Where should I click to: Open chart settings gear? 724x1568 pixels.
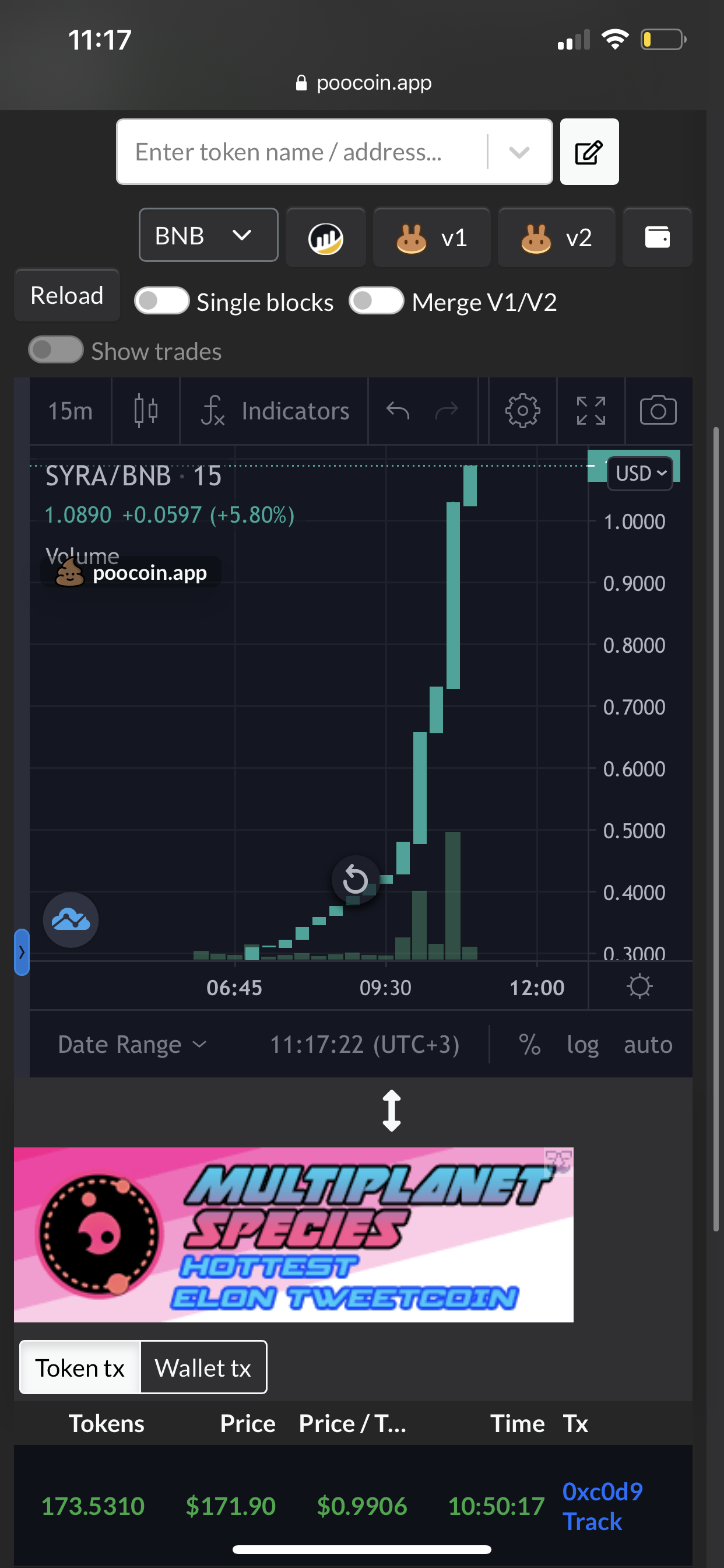[523, 411]
